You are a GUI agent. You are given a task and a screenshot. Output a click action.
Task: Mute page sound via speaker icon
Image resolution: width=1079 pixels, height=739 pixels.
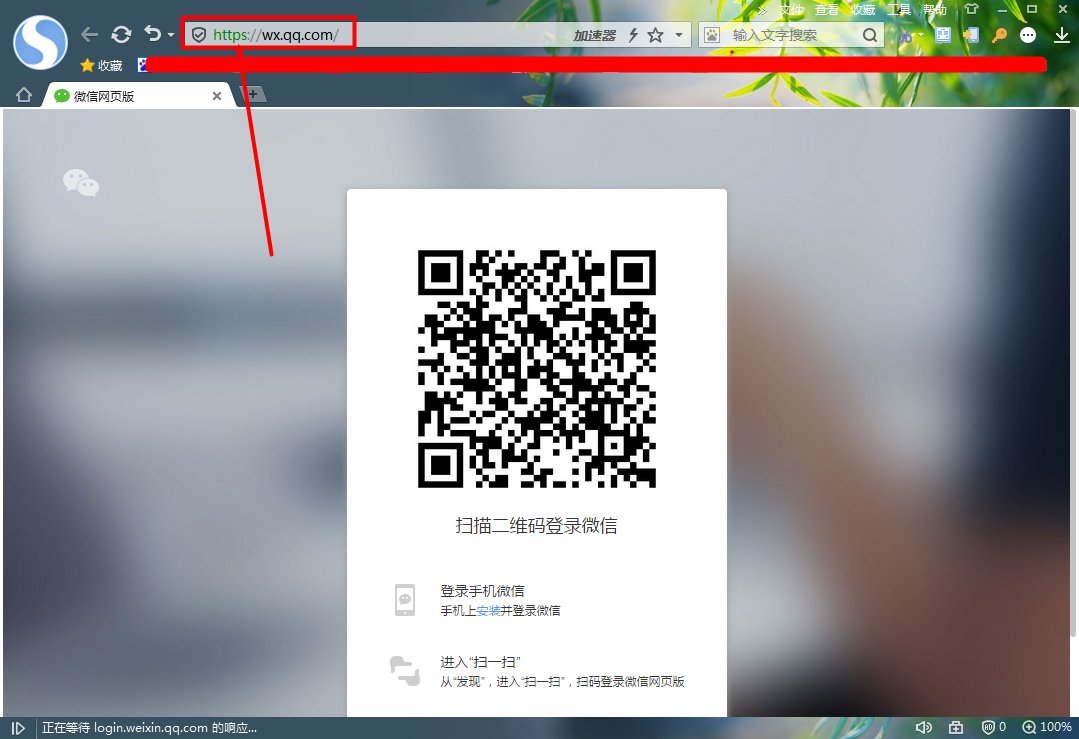pos(923,727)
